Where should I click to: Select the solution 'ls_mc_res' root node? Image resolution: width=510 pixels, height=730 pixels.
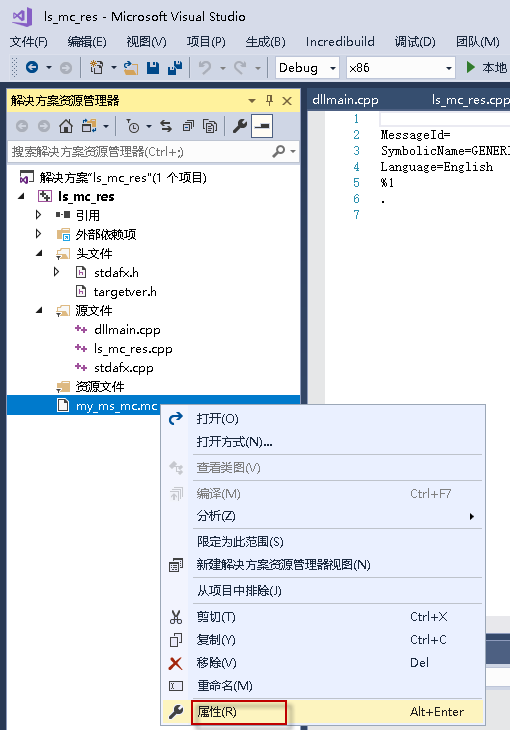tap(123, 177)
